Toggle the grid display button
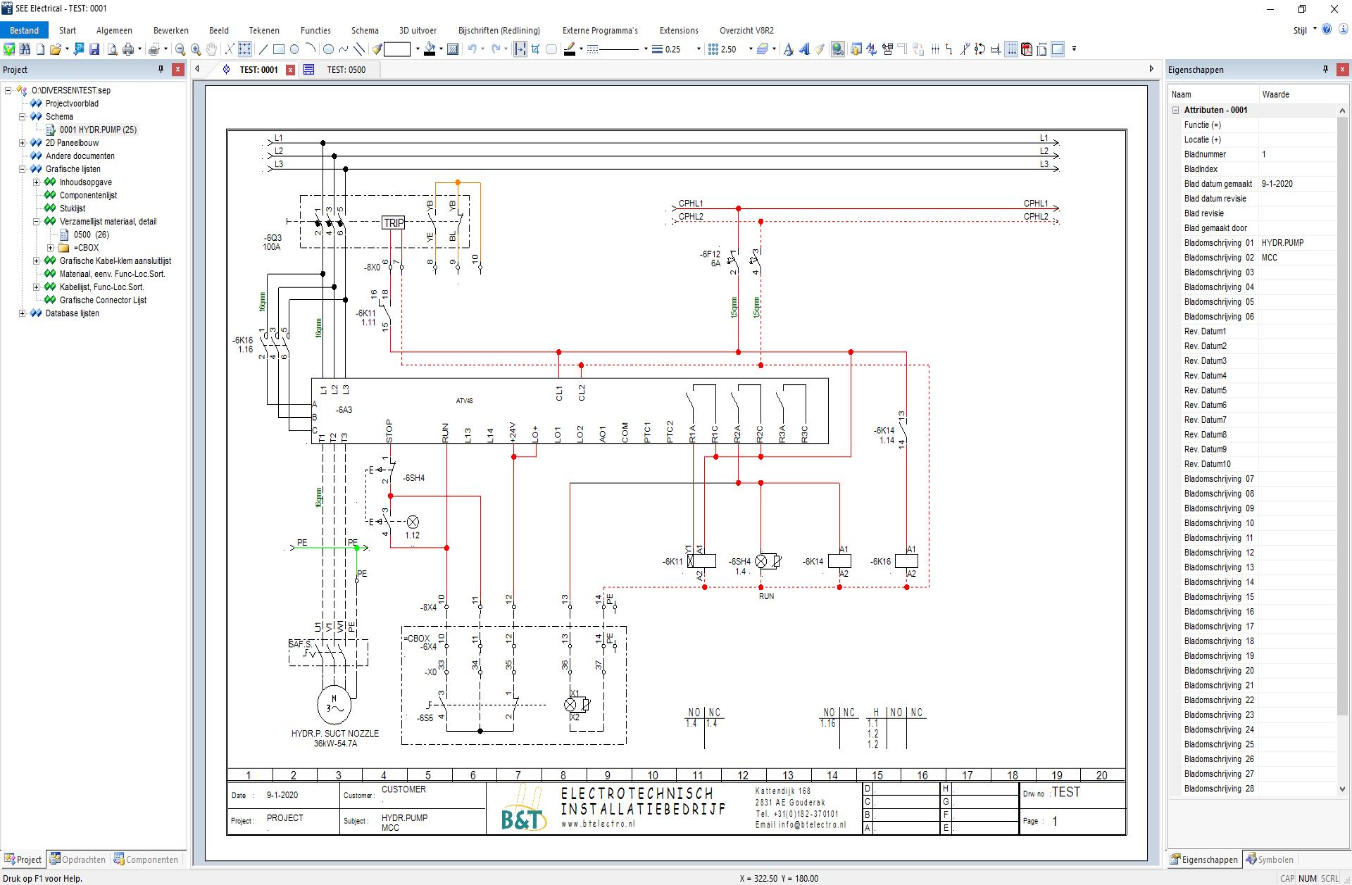Image resolution: width=1352 pixels, height=885 pixels. pyautogui.click(x=1011, y=49)
